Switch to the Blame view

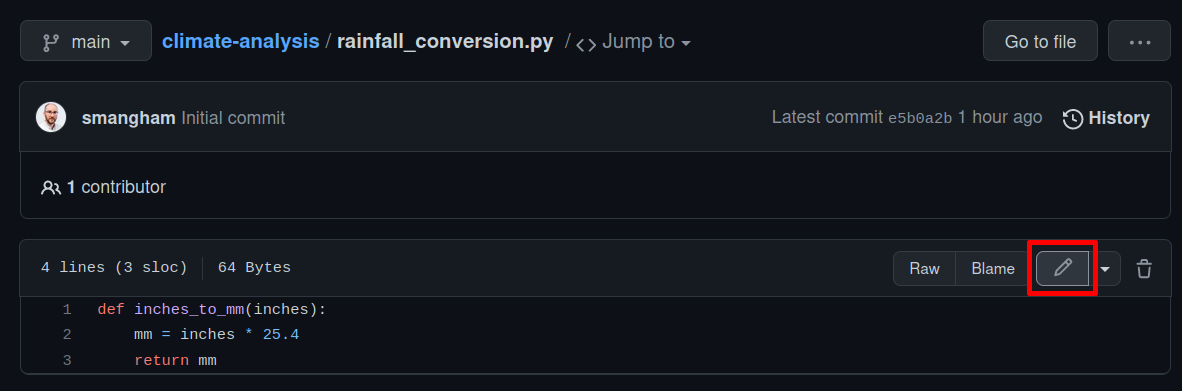point(993,268)
